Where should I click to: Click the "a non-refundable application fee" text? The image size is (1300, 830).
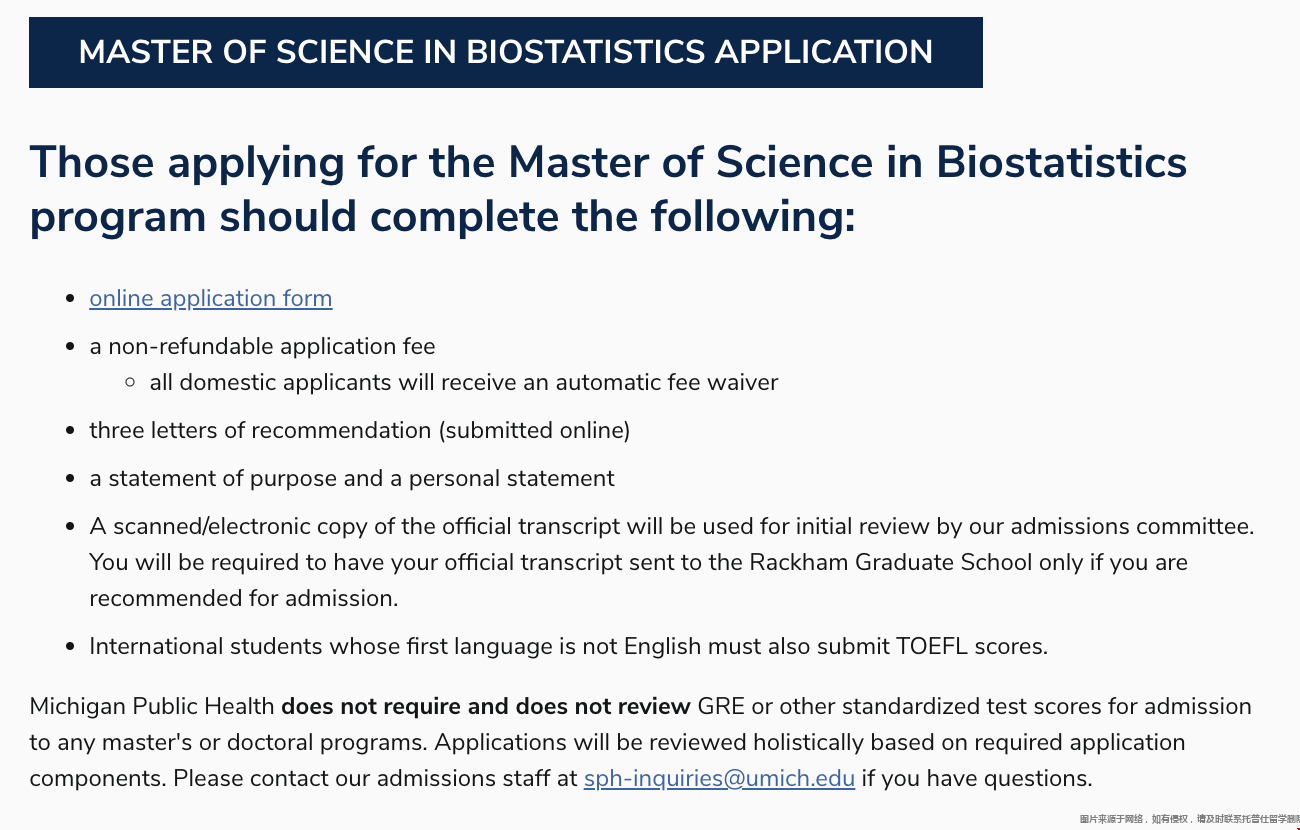tap(262, 346)
